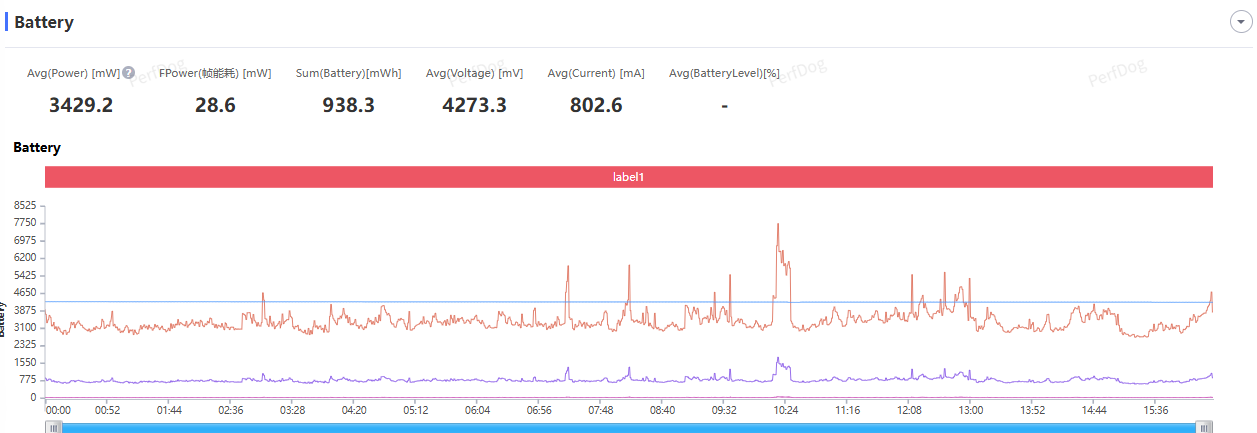Click the right handle of the time range slider
Screen dimensions: 1257x433
[1205, 427]
